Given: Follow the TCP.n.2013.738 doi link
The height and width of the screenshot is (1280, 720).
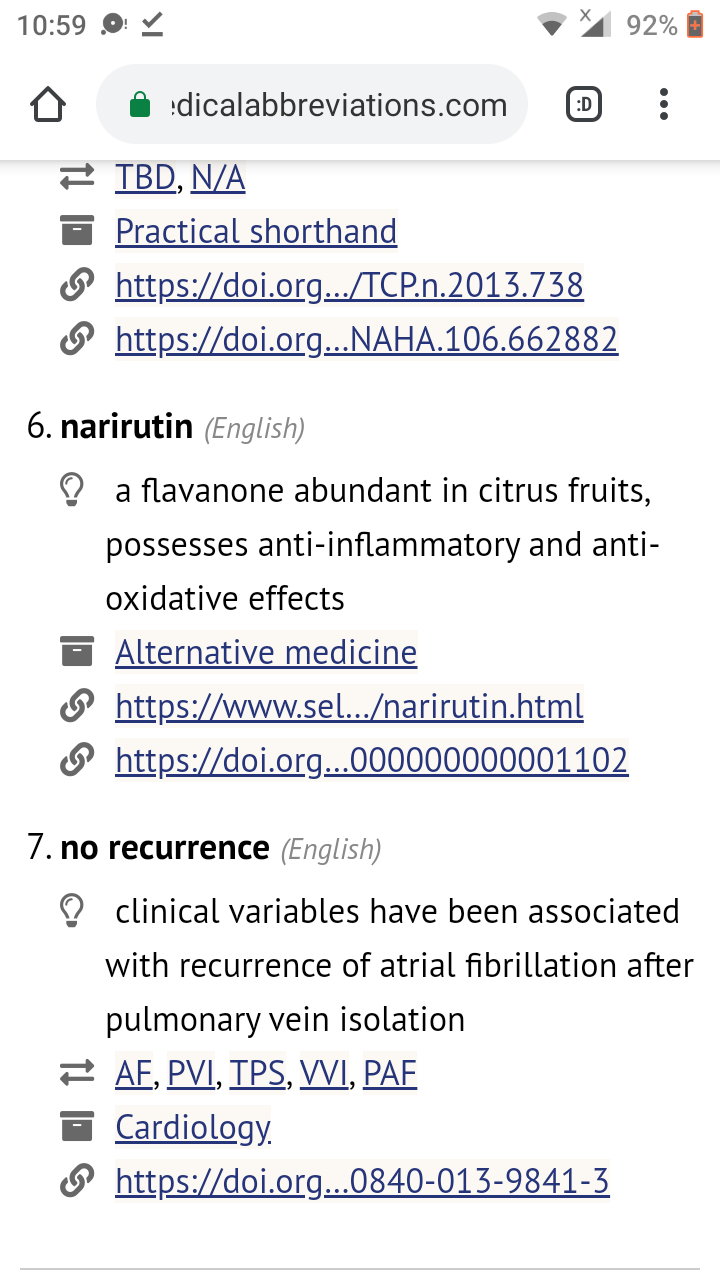Looking at the screenshot, I should coord(349,286).
